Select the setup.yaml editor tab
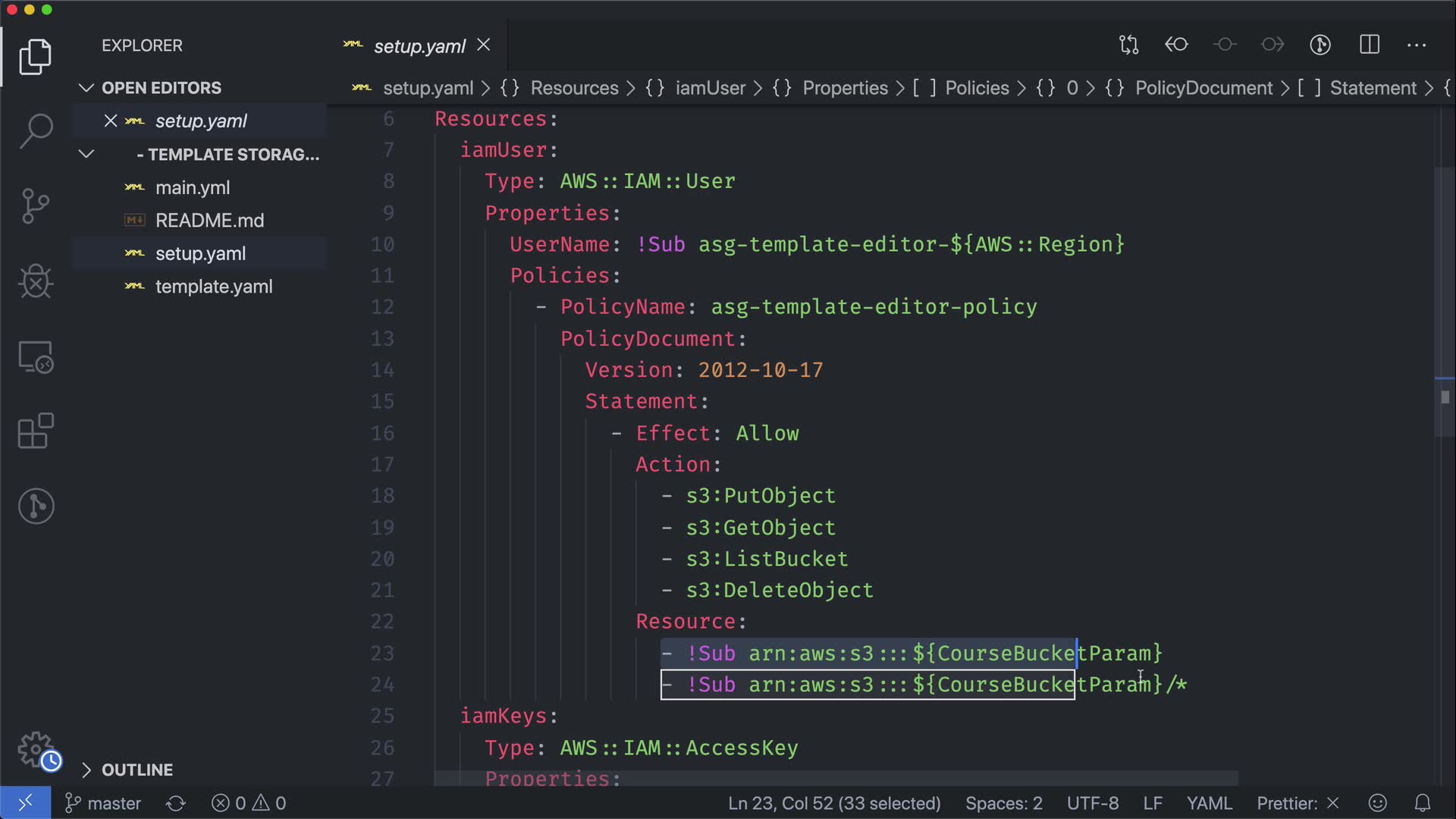Image resolution: width=1456 pixels, height=819 pixels. (x=419, y=46)
